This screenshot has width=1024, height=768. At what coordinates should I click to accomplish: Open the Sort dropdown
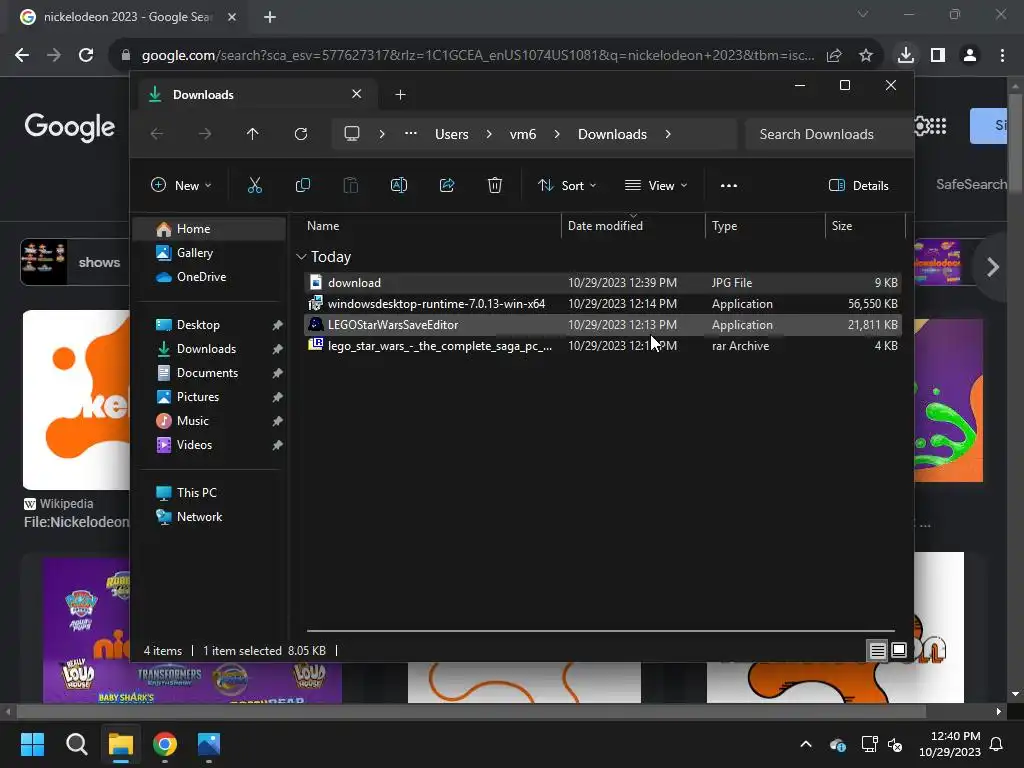(566, 185)
